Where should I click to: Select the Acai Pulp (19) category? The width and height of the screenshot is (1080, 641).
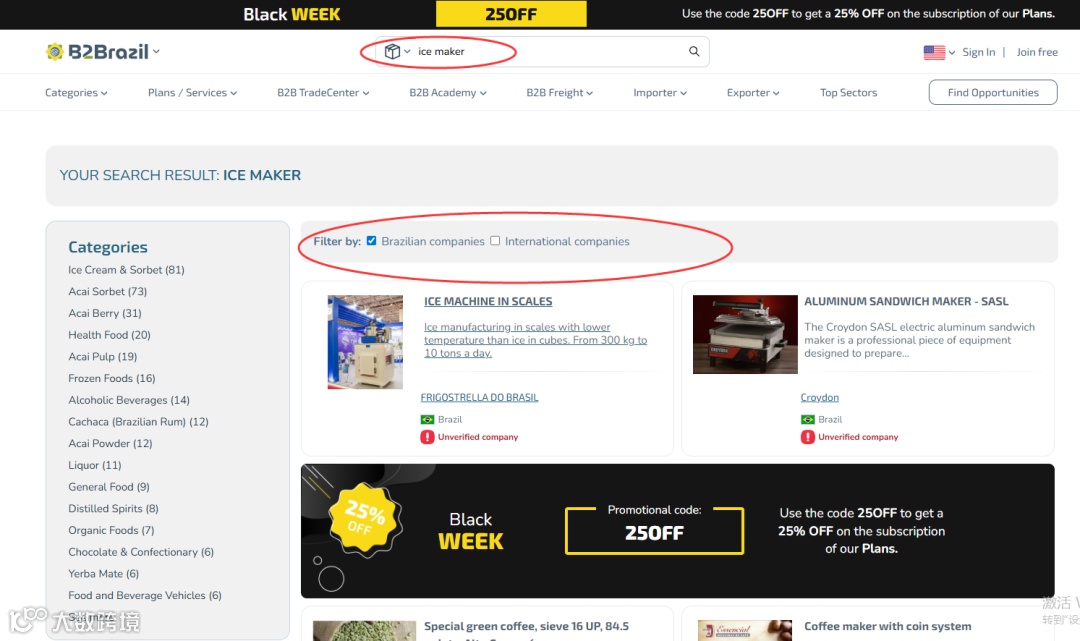pos(103,357)
